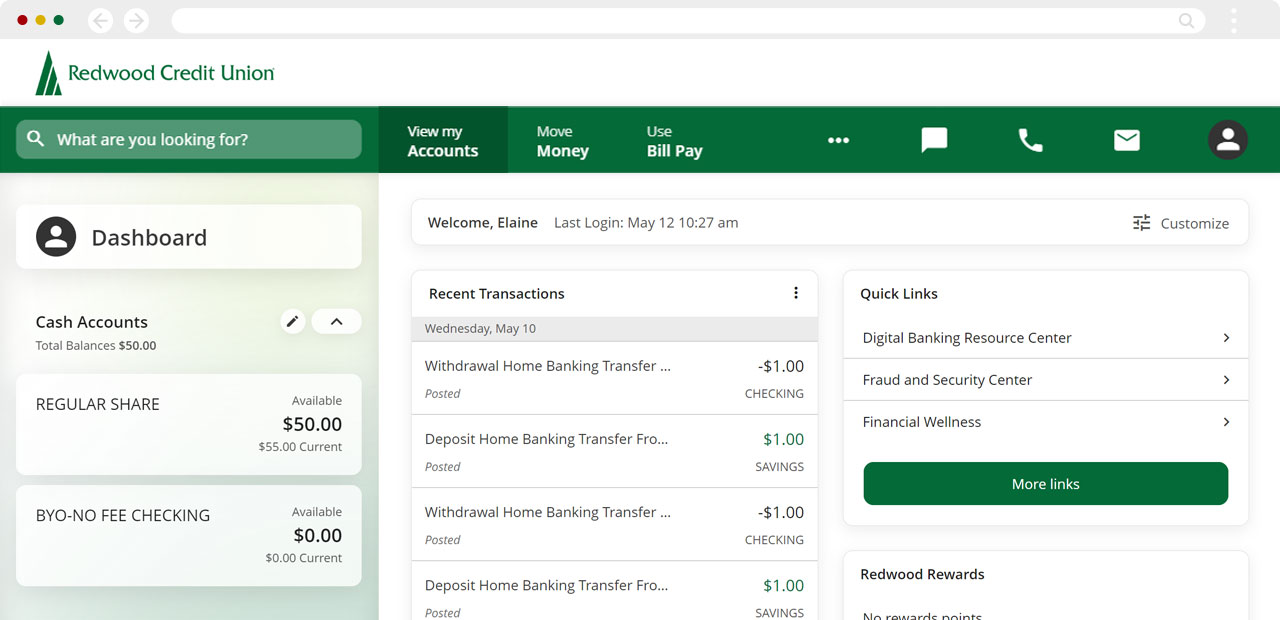Click the '$0.00 Current' balance text

click(x=304, y=558)
